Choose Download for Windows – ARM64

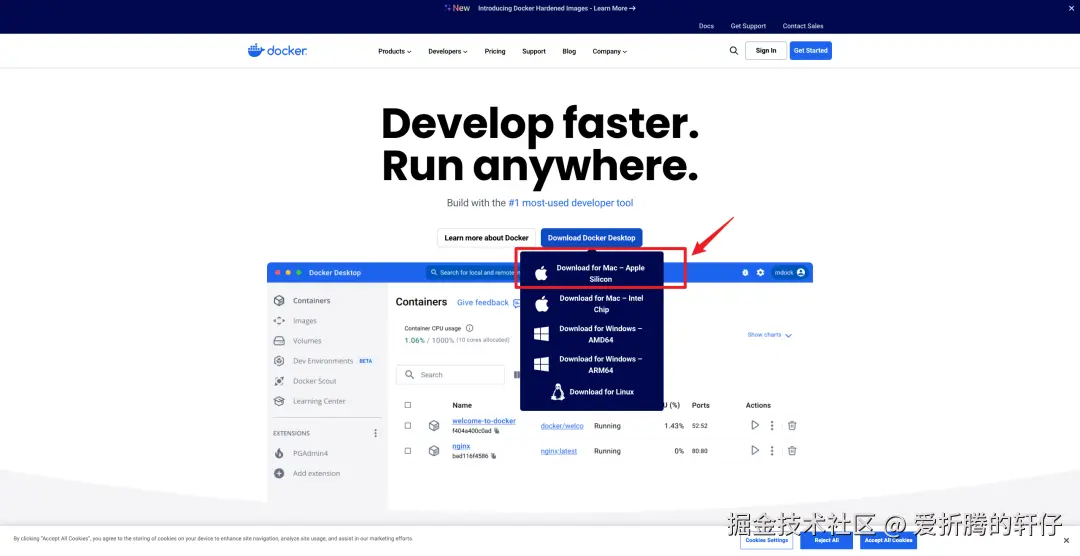point(592,364)
